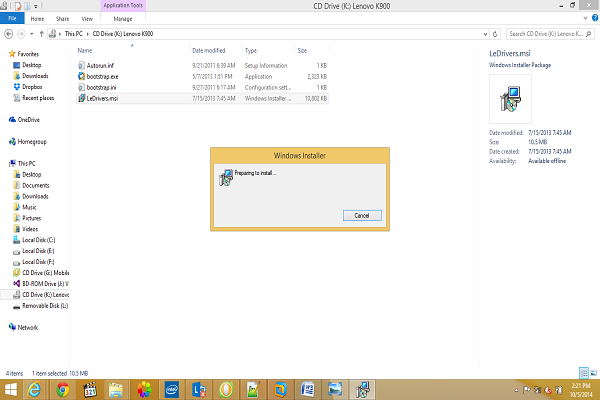The height and width of the screenshot is (400, 600).
Task: Open Lync on the taskbar
Action: (x=199, y=390)
